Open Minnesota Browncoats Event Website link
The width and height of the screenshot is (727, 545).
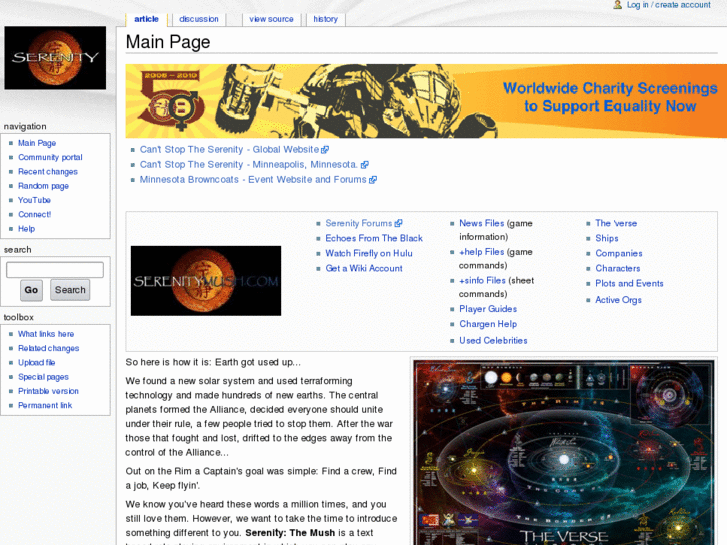[253, 179]
